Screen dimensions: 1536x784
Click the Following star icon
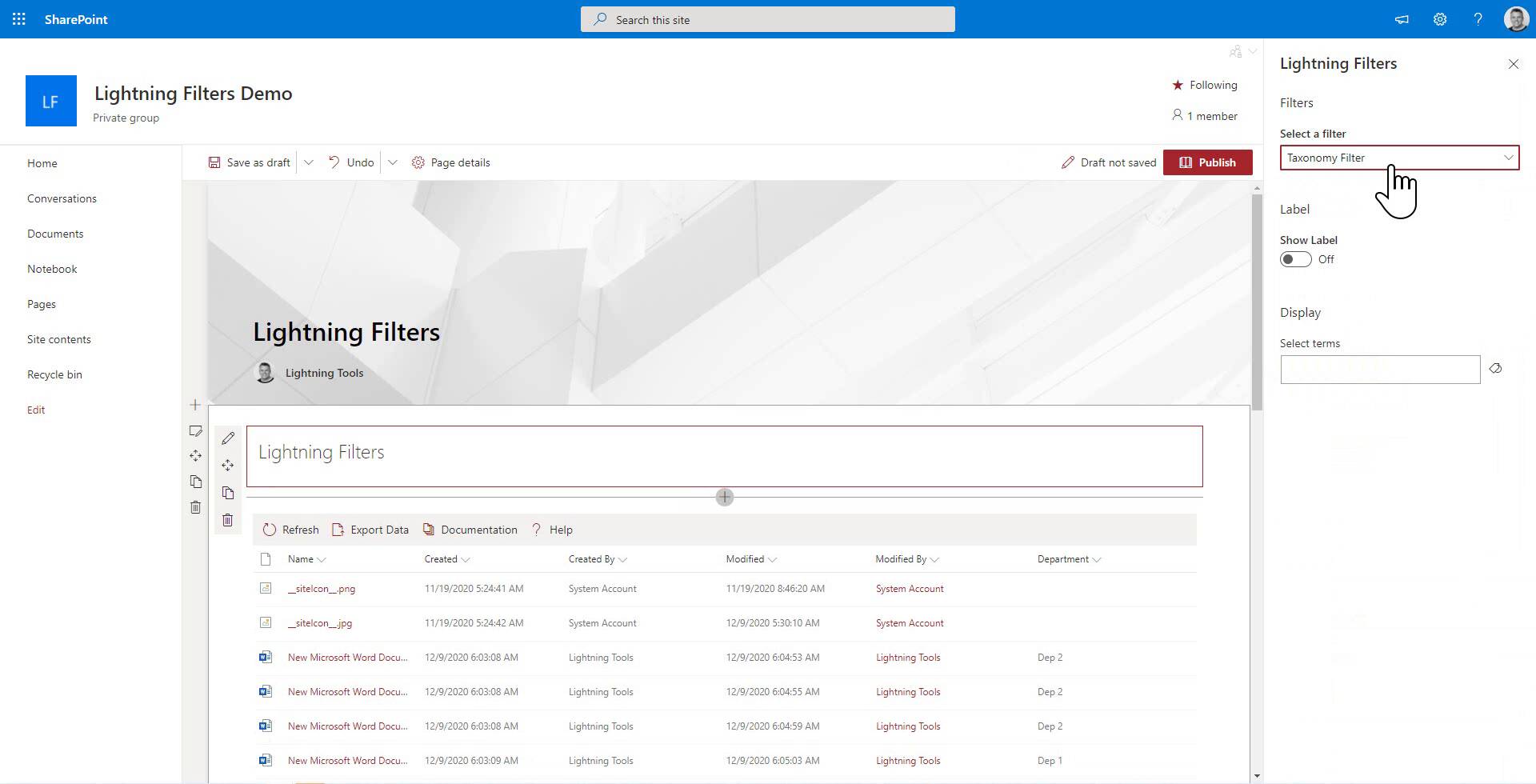click(x=1178, y=85)
